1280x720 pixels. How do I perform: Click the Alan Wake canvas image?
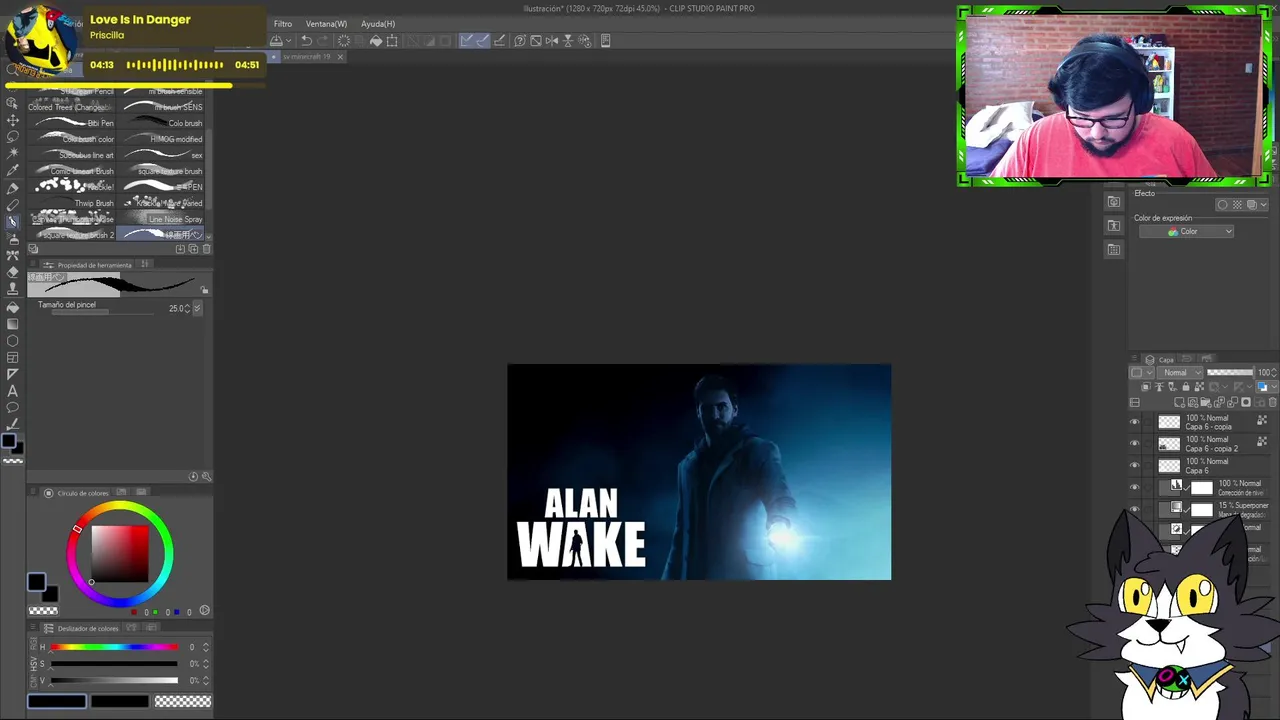[699, 472]
